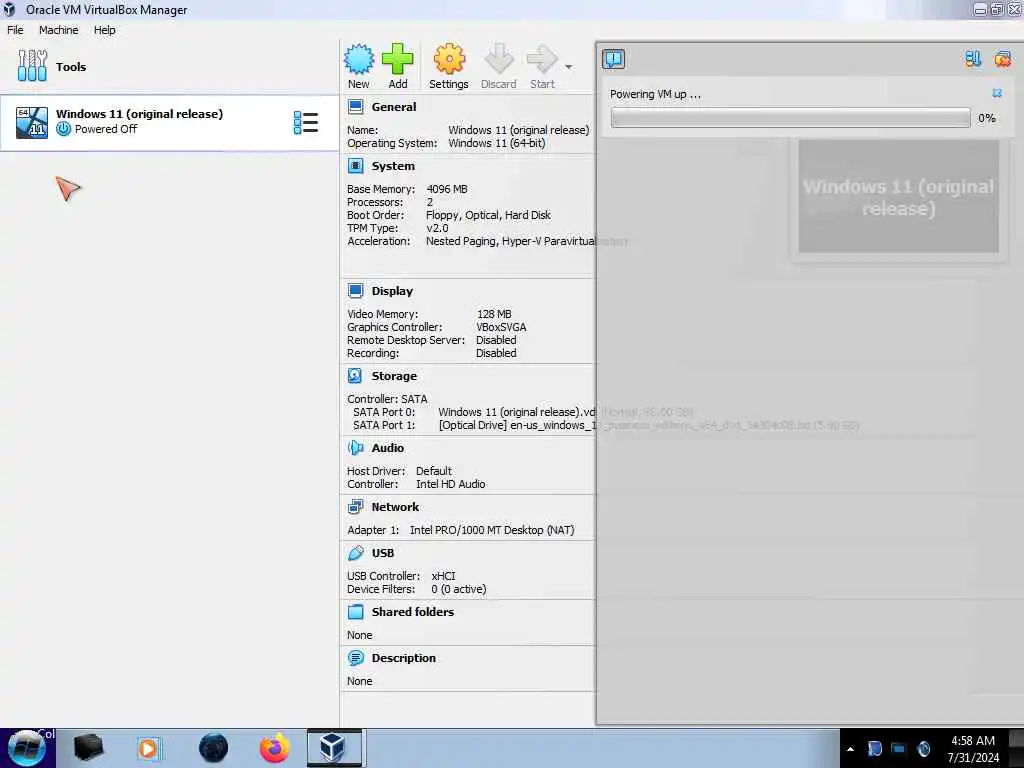The height and width of the screenshot is (768, 1024).
Task: Click the General section icon
Action: click(x=356, y=107)
